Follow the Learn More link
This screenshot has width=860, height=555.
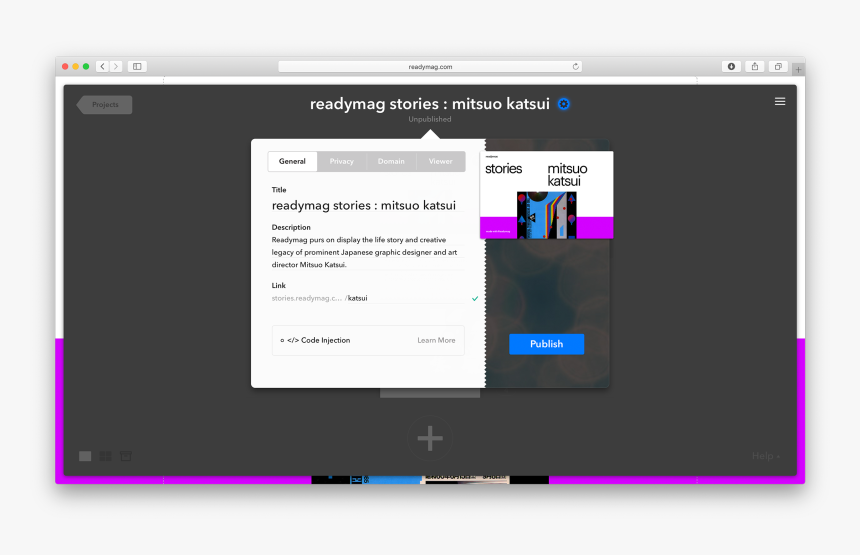[436, 340]
